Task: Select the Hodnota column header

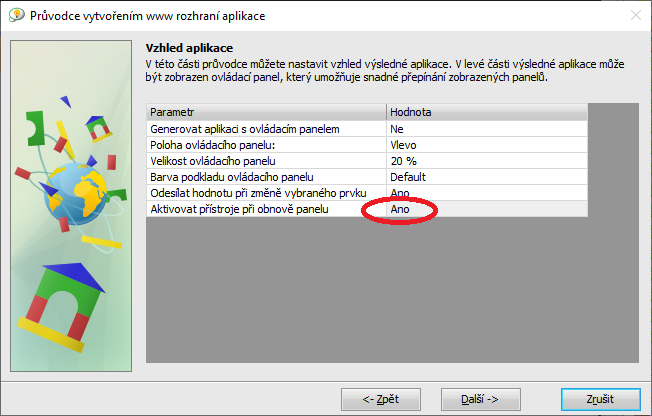Action: [487, 112]
